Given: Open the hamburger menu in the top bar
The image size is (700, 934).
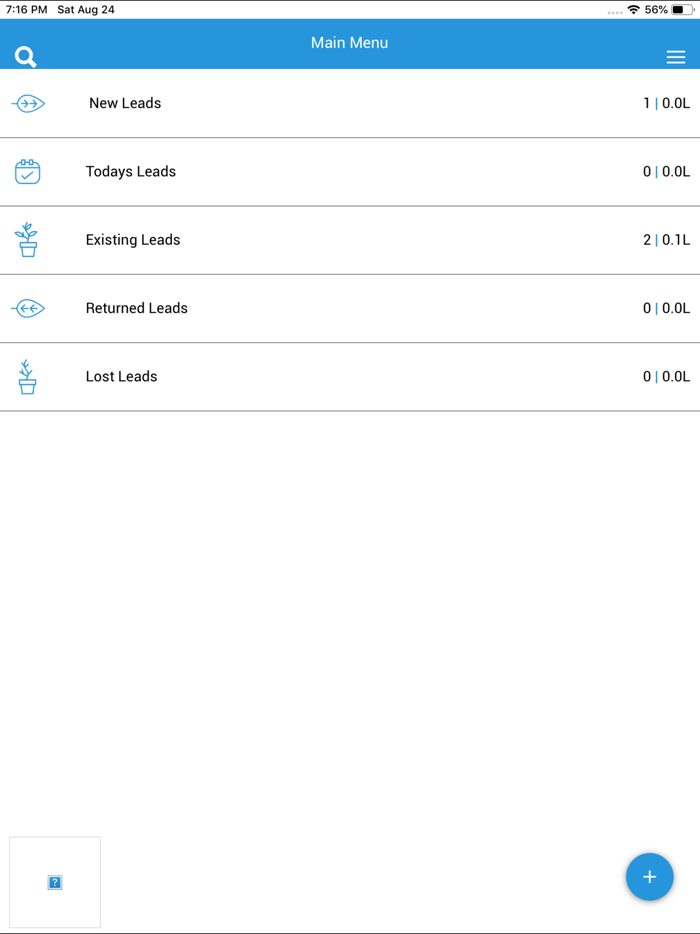Looking at the screenshot, I should pos(676,57).
